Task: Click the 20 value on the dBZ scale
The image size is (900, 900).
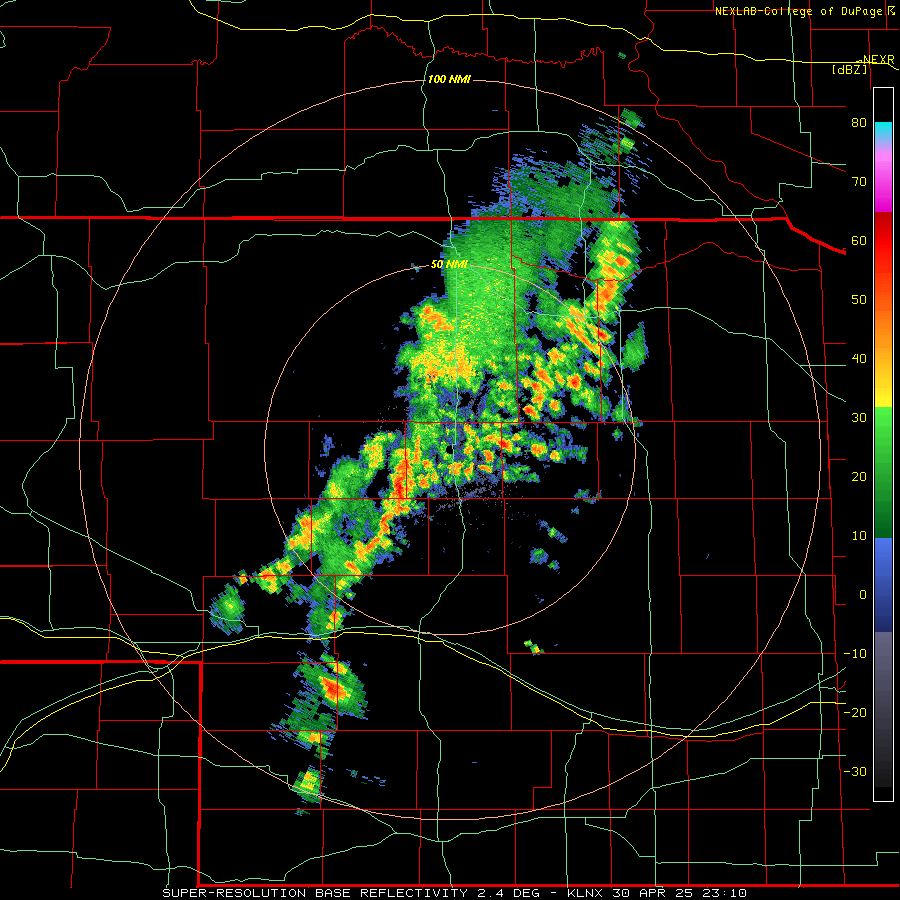Action: click(x=859, y=476)
